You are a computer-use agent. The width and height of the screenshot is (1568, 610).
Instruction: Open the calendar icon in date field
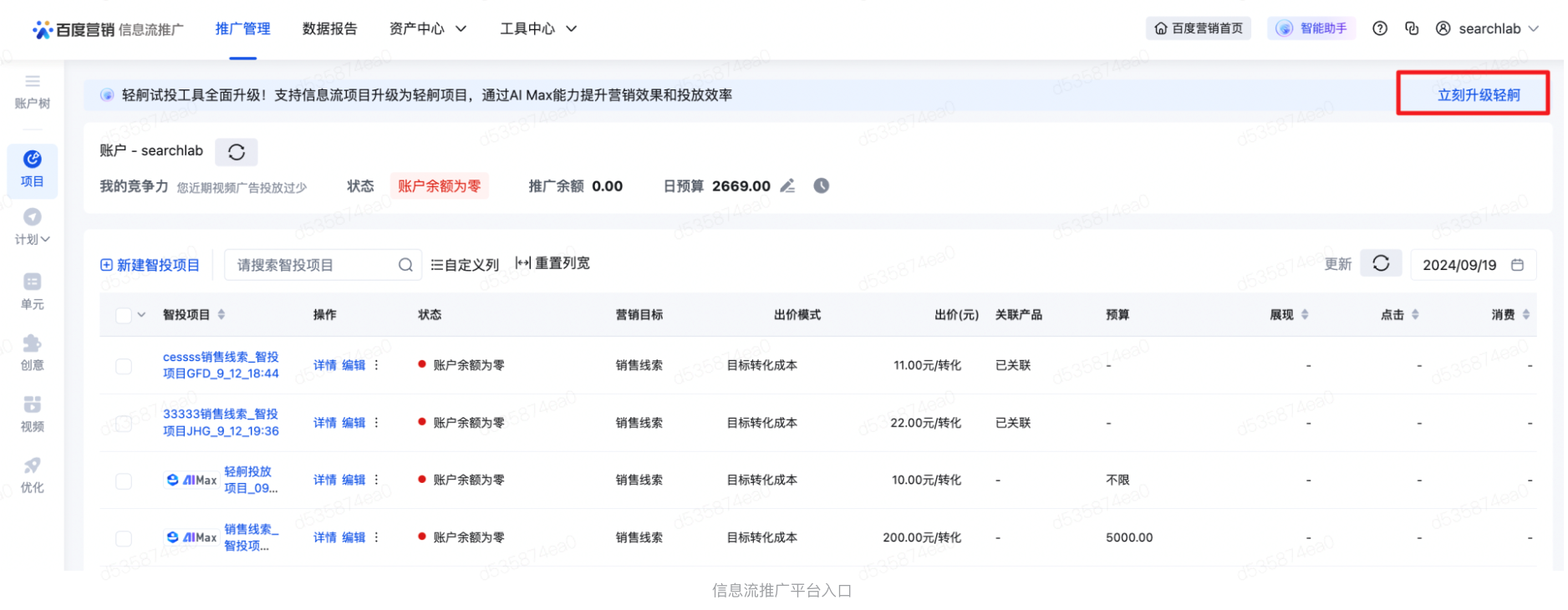tap(1518, 265)
